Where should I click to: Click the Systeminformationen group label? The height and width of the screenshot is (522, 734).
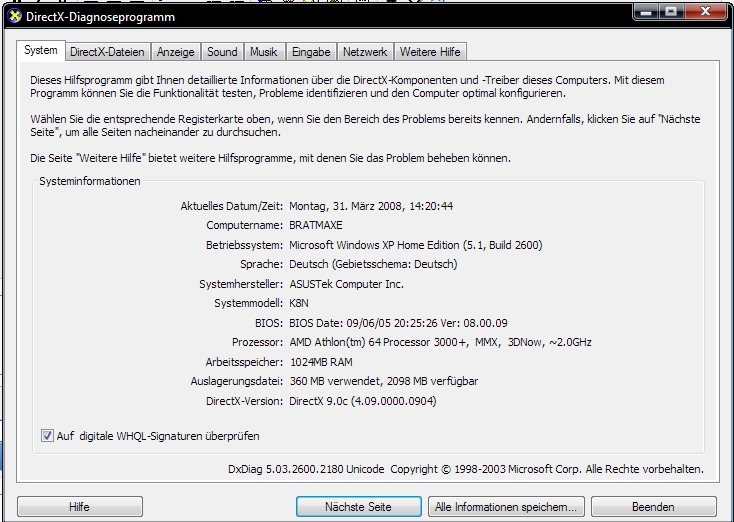90,181
